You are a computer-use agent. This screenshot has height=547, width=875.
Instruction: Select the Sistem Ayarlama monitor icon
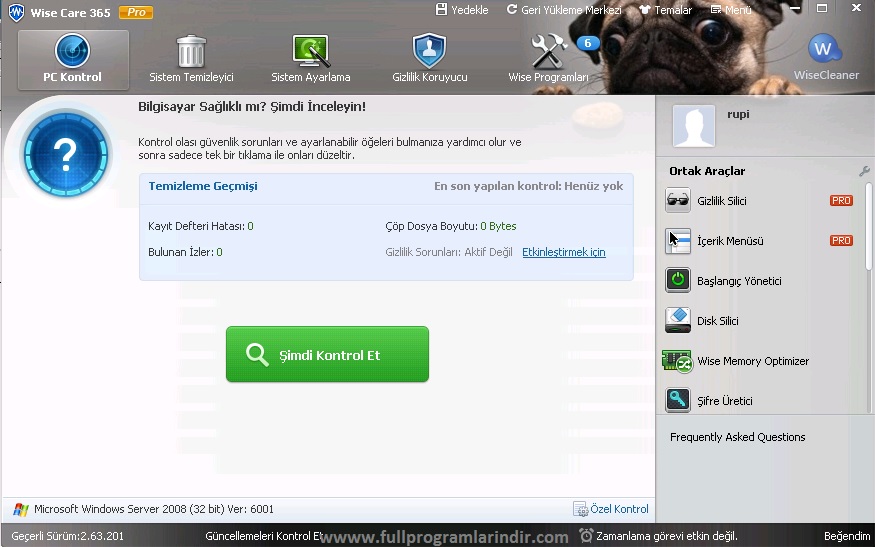pos(311,51)
